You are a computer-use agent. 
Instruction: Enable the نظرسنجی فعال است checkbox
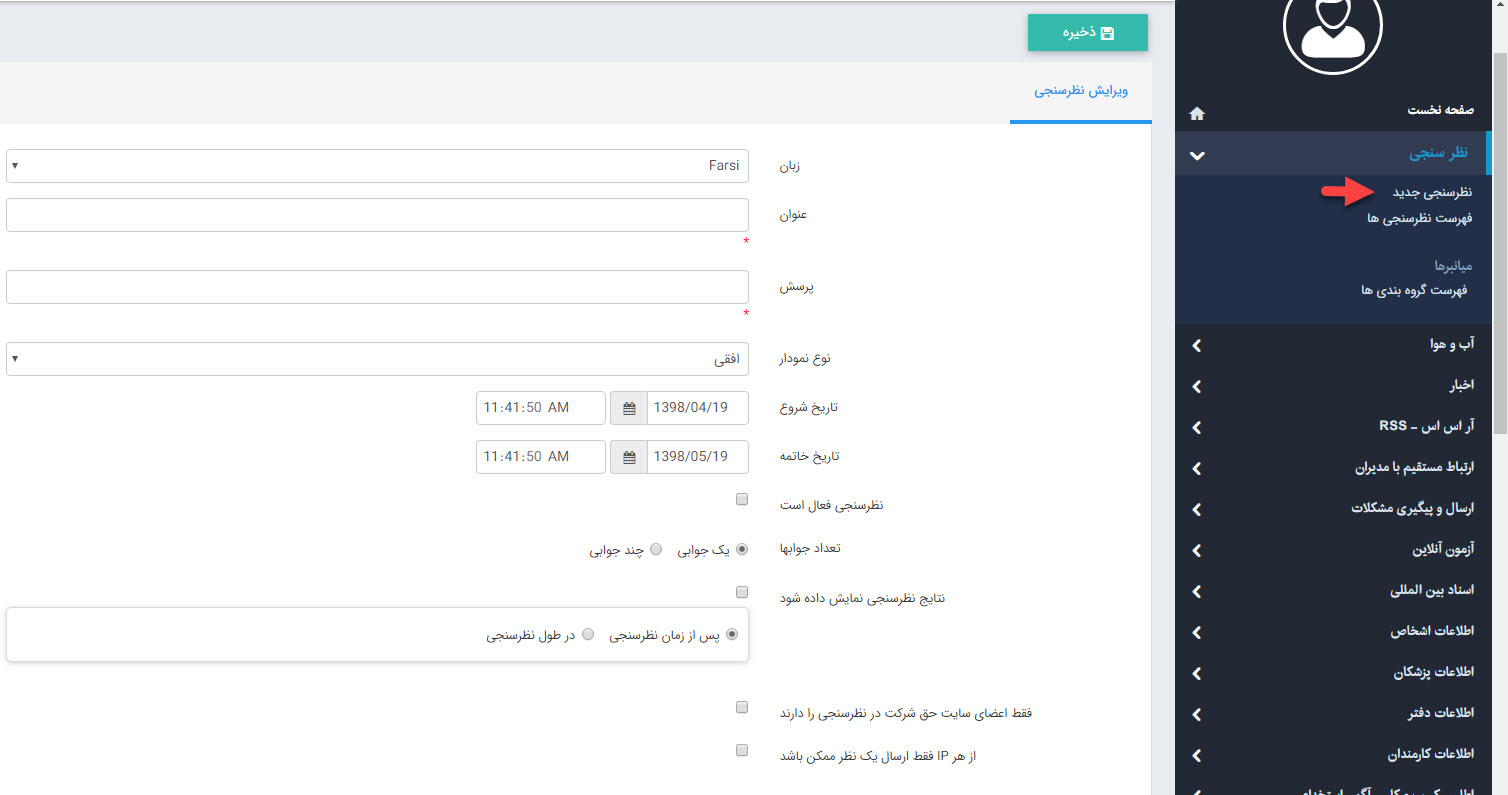[x=742, y=499]
